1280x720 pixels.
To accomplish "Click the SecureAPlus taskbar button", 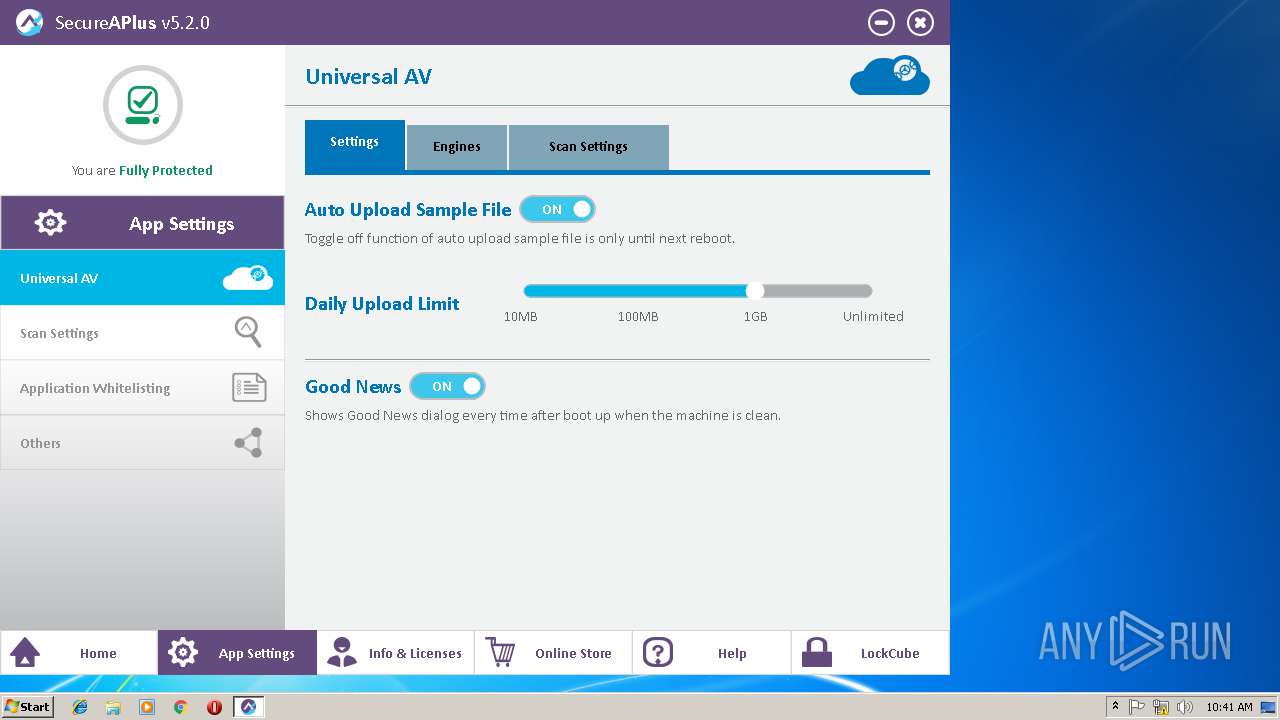I will click(x=248, y=707).
